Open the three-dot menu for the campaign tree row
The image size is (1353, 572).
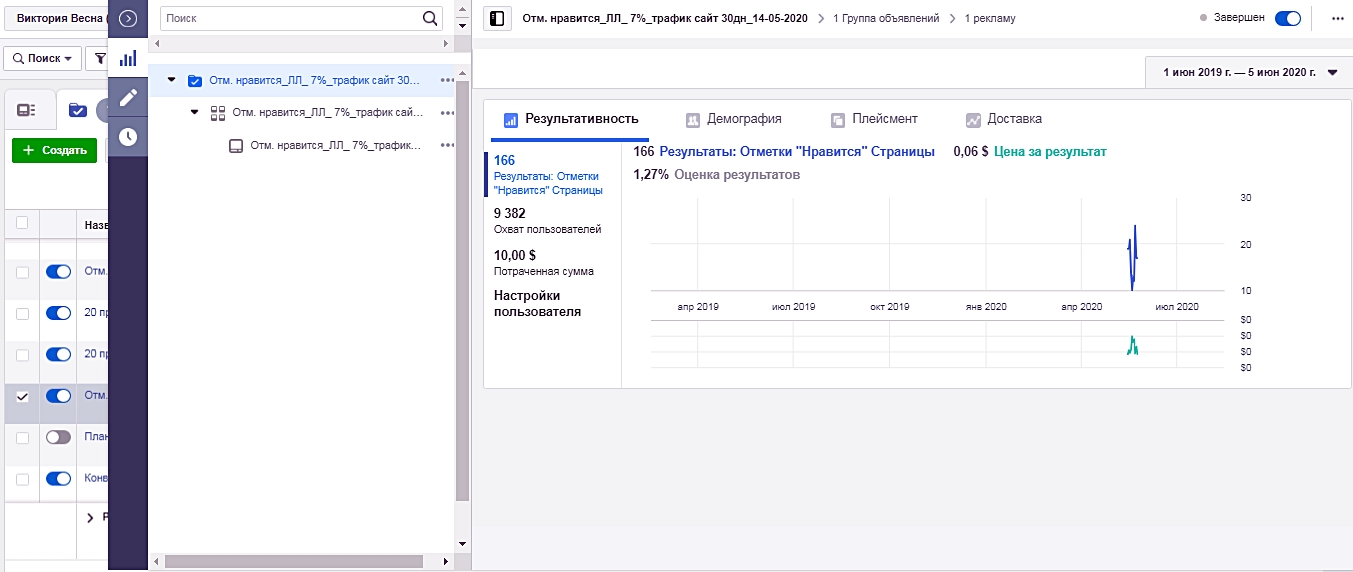[447, 80]
